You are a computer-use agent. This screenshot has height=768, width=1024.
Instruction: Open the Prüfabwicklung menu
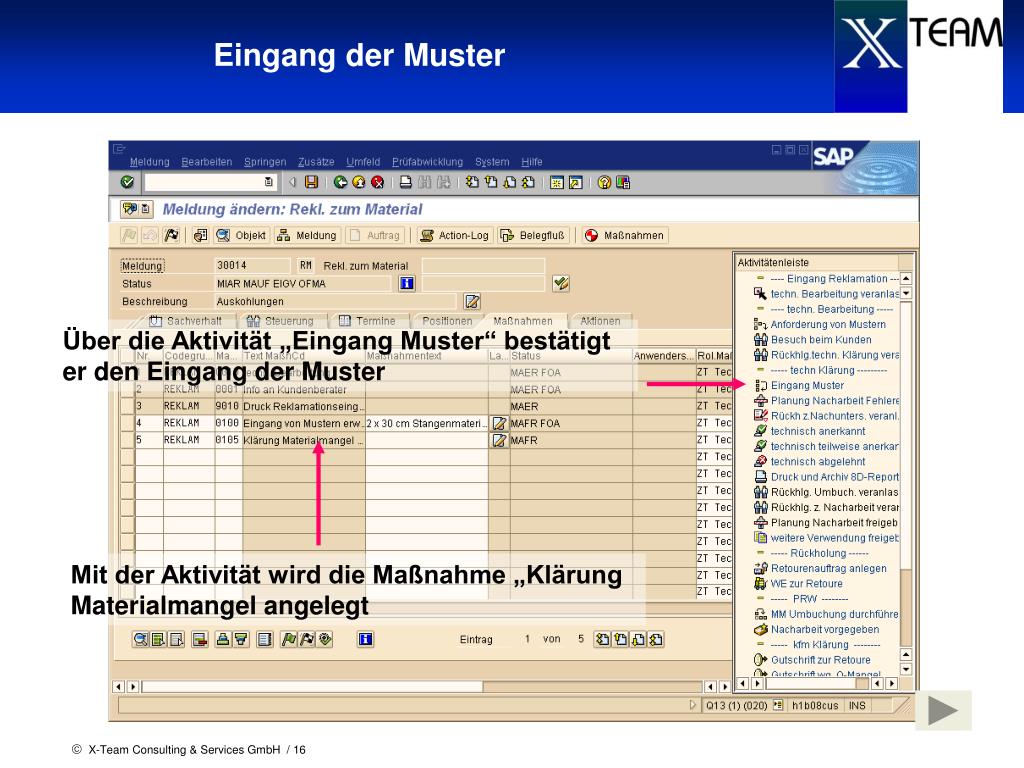coord(427,162)
